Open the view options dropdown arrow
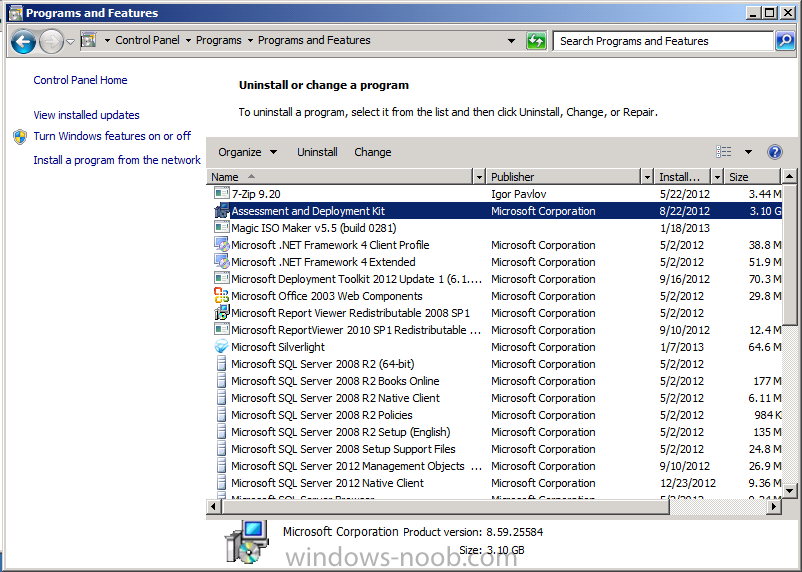Screen dimensions: 802x572 click(748, 152)
